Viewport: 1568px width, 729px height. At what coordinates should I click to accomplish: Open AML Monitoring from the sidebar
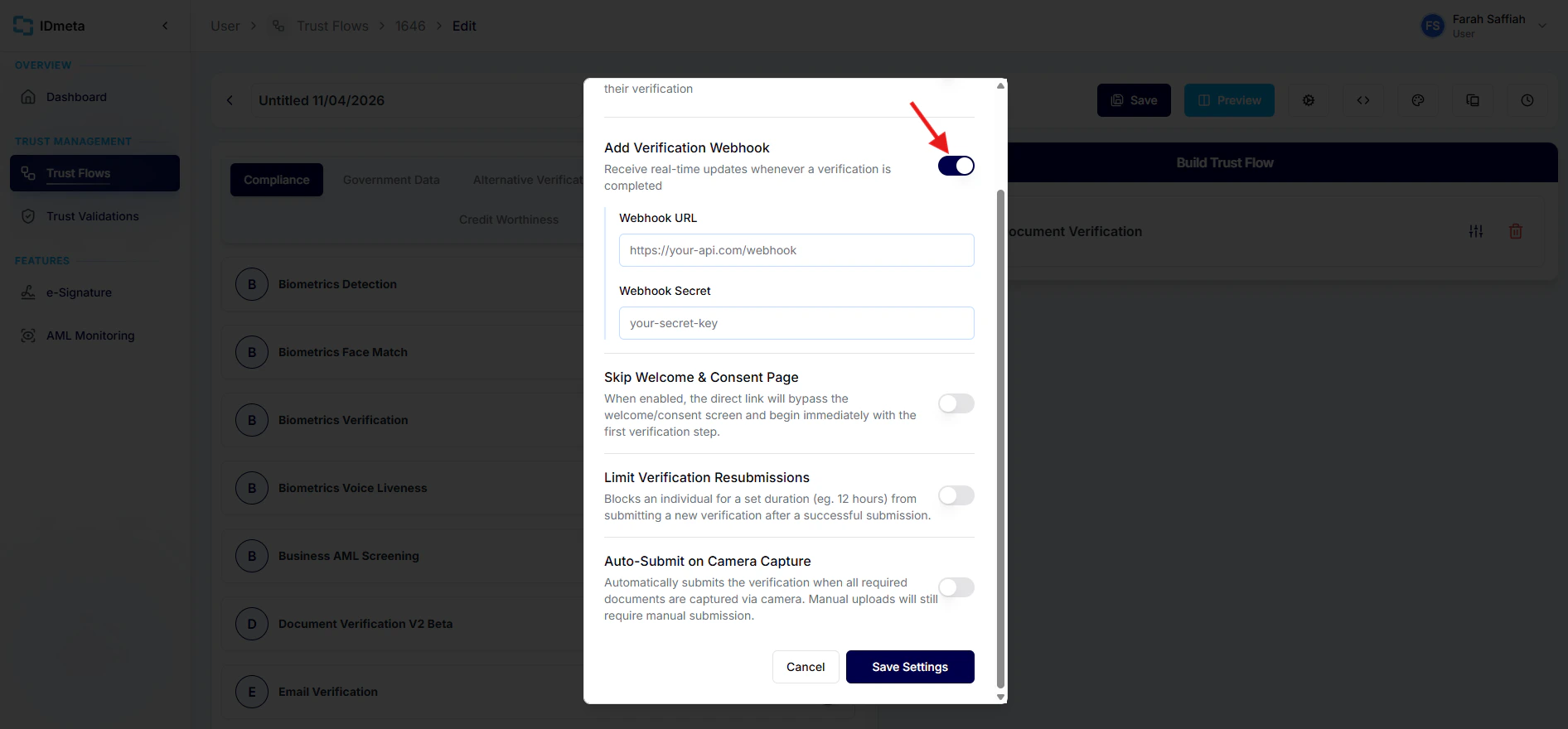point(90,336)
